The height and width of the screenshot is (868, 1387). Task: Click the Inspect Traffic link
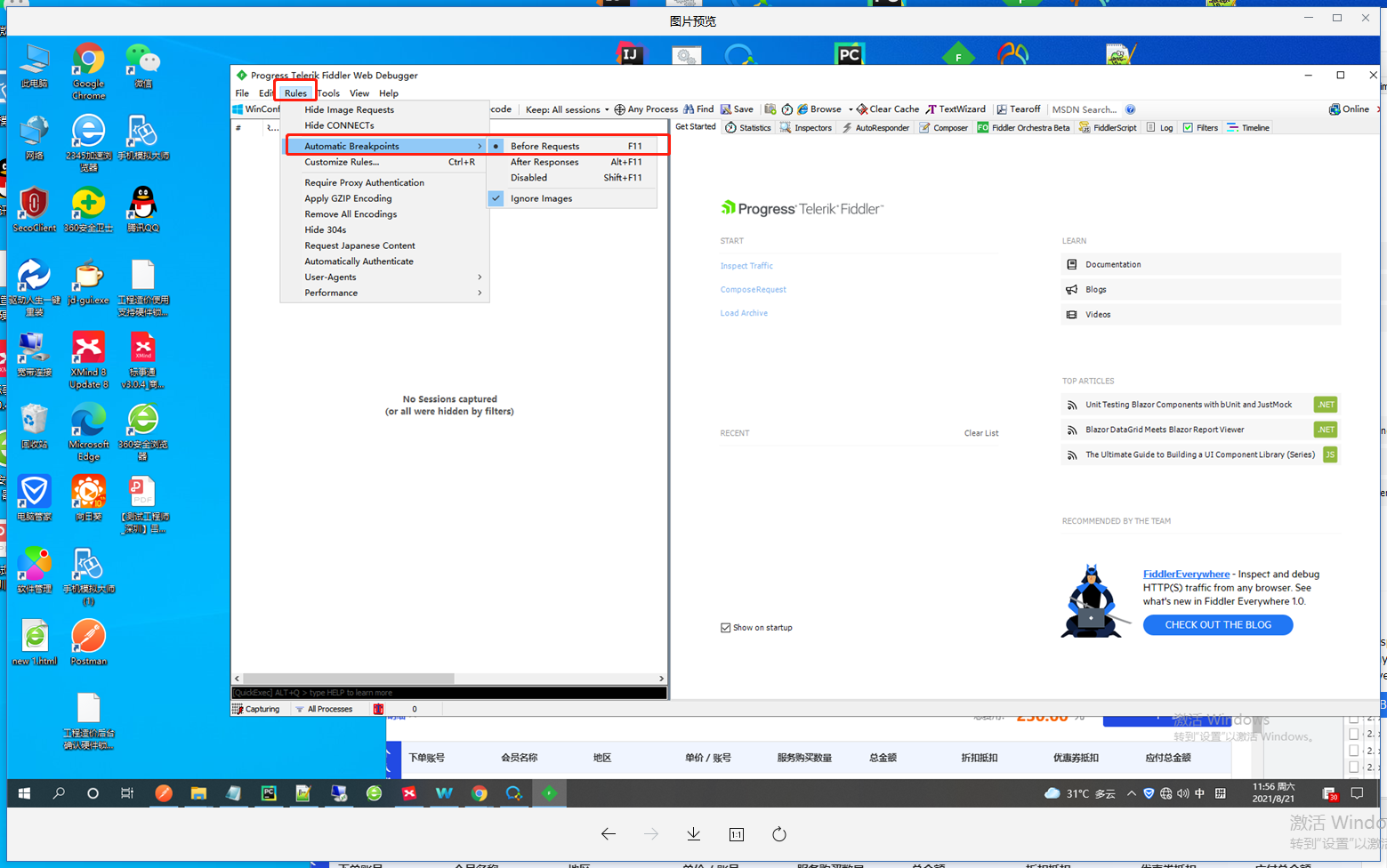pos(746,266)
